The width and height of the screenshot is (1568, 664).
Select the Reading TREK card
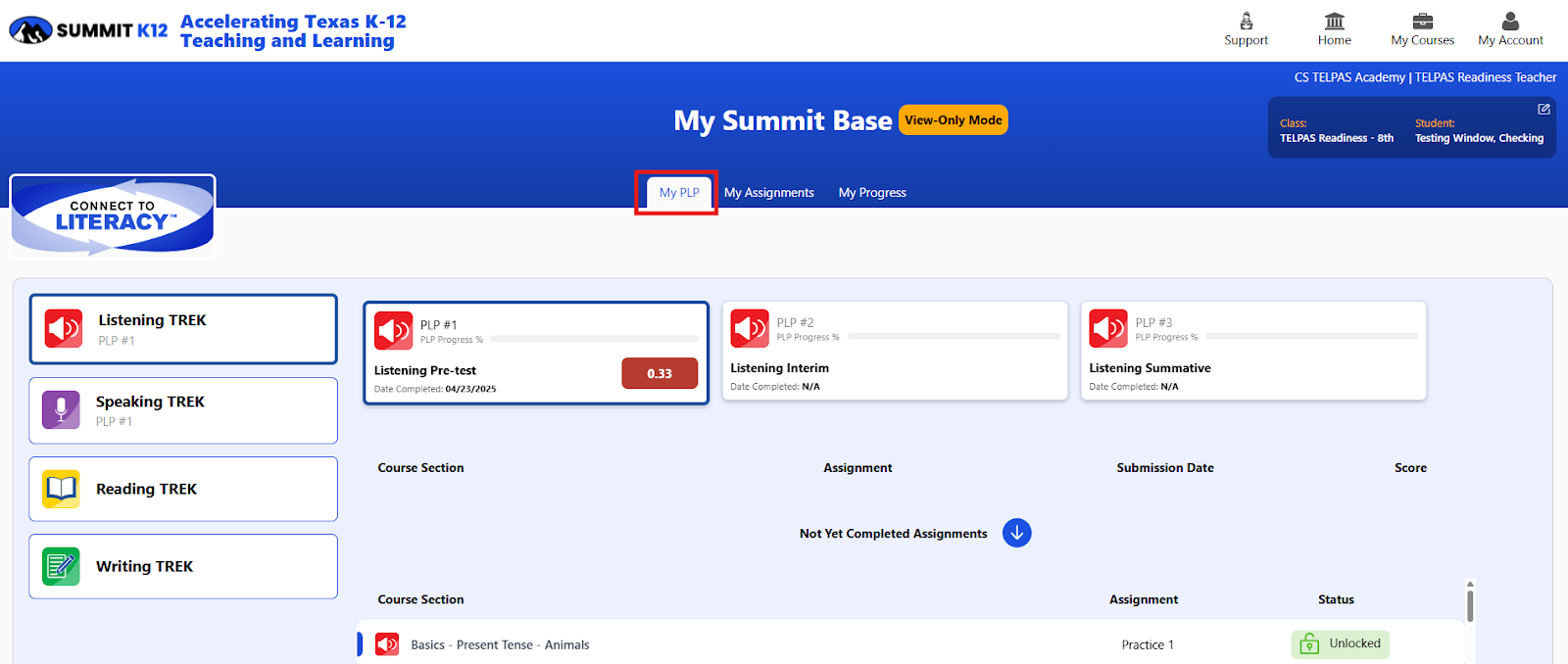click(183, 489)
